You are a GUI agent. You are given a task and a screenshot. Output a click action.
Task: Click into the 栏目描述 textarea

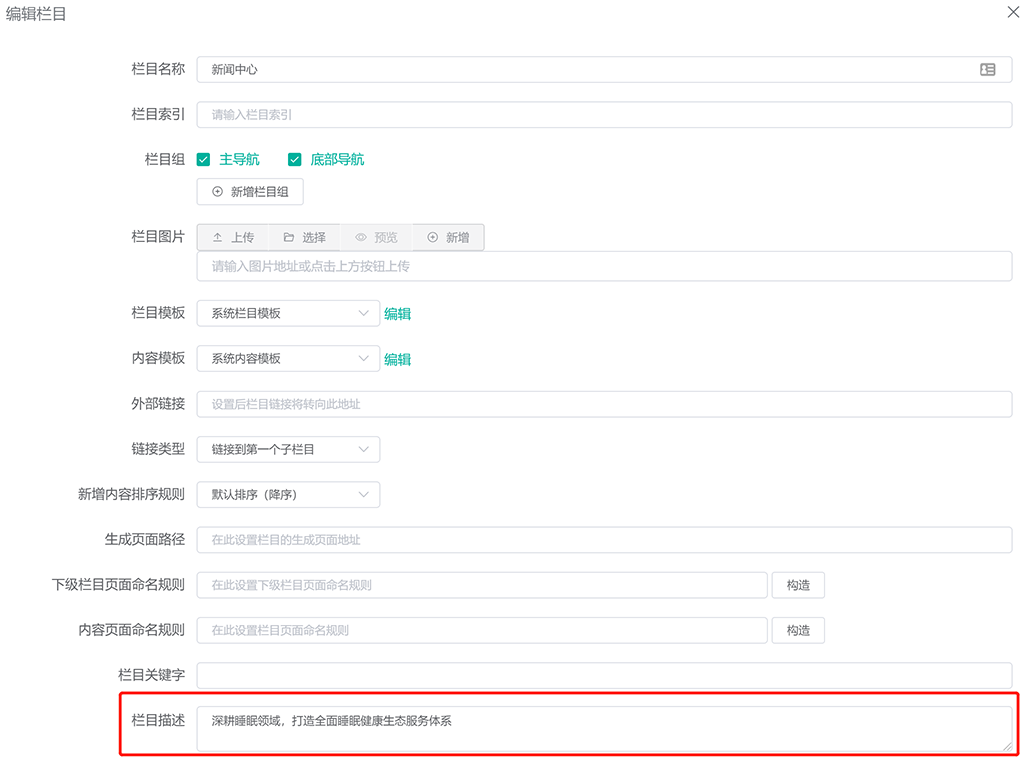[x=605, y=729]
